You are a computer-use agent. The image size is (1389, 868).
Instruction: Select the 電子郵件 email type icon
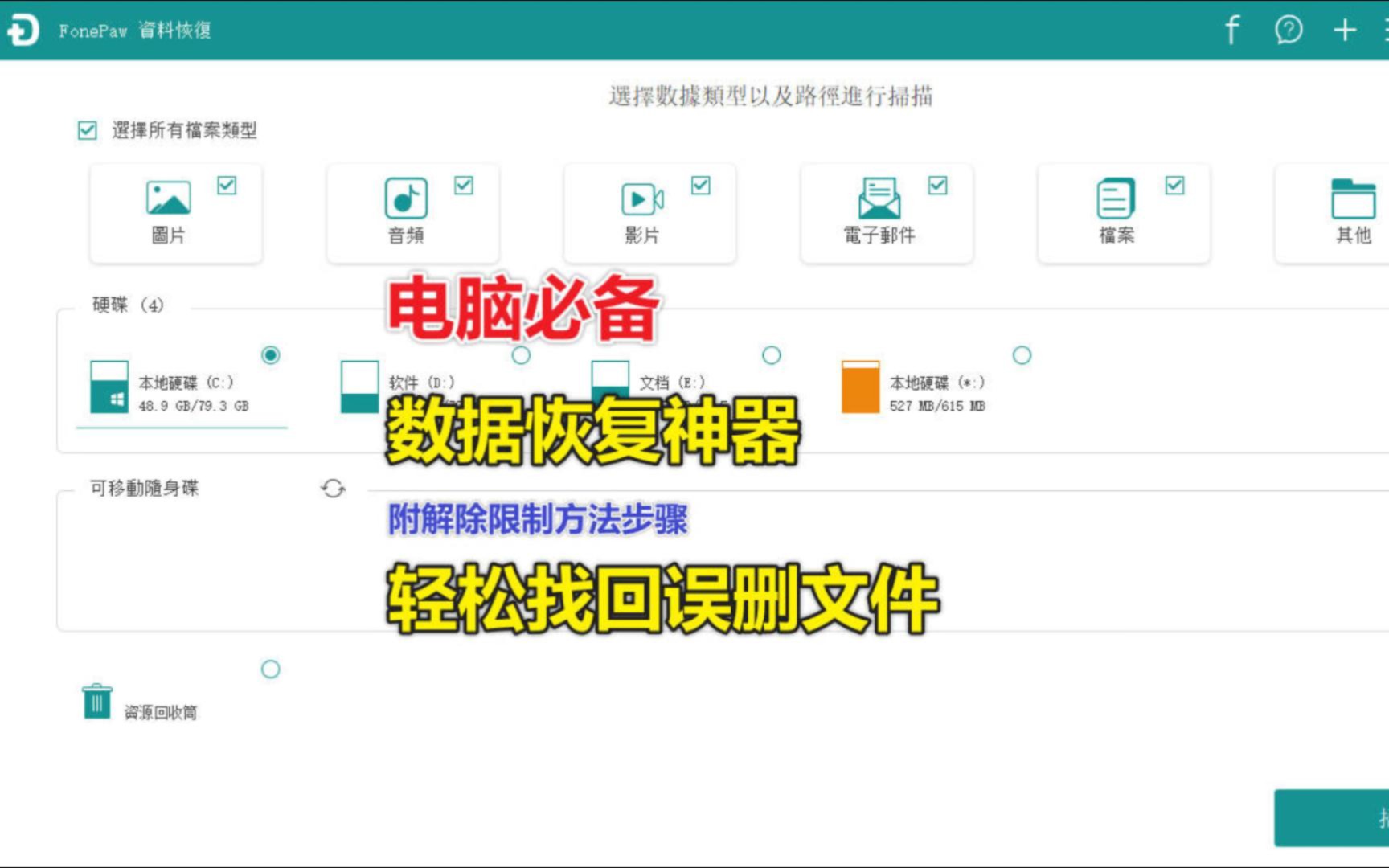(879, 198)
